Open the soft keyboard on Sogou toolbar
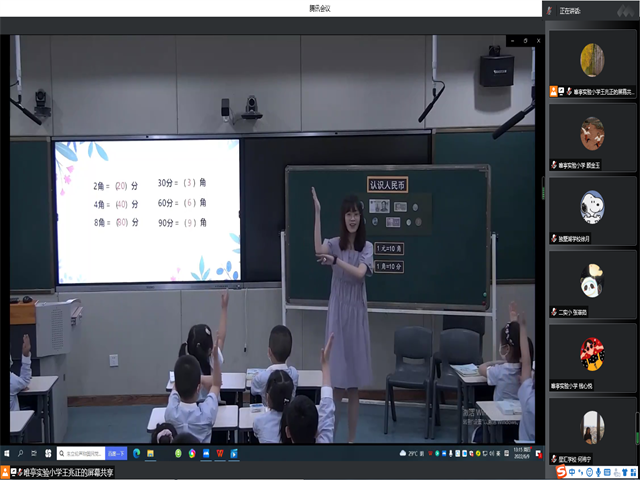The width and height of the screenshot is (640, 480). (x=607, y=472)
